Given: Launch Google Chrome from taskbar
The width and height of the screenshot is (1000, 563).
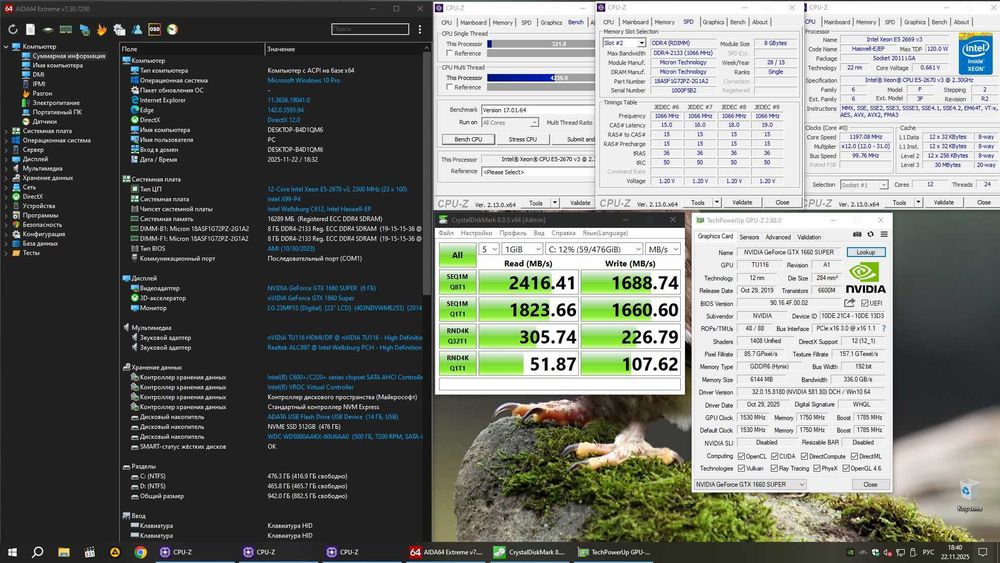Looking at the screenshot, I should pyautogui.click(x=140, y=552).
